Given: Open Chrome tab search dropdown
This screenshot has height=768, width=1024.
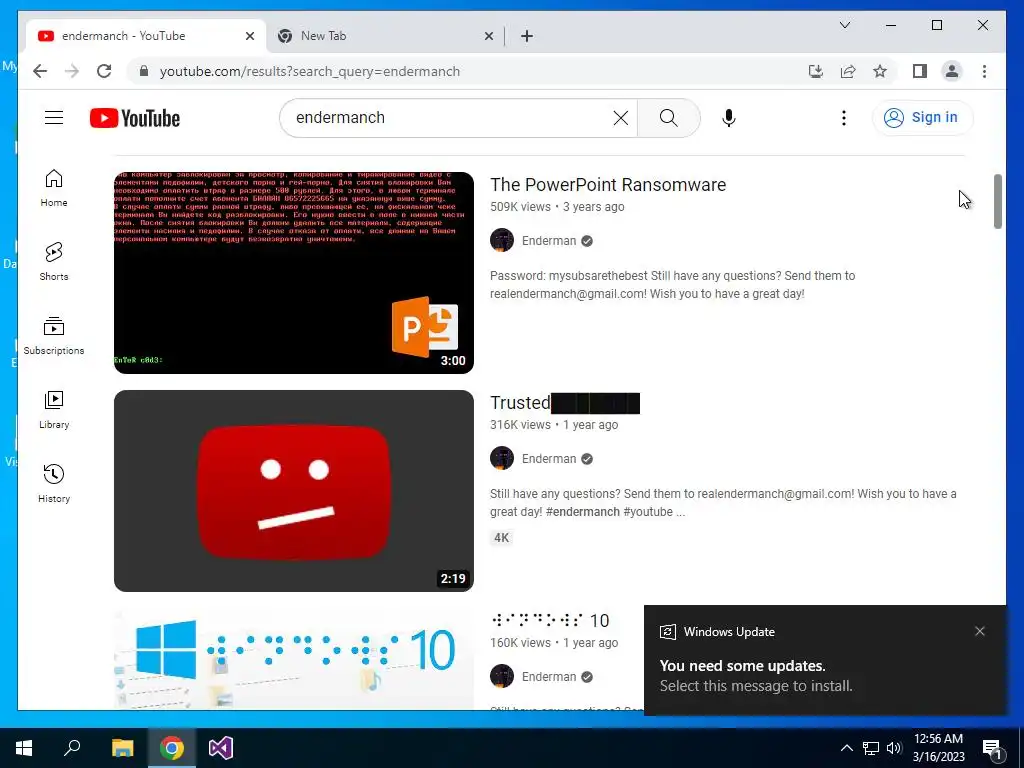Looking at the screenshot, I should [844, 25].
